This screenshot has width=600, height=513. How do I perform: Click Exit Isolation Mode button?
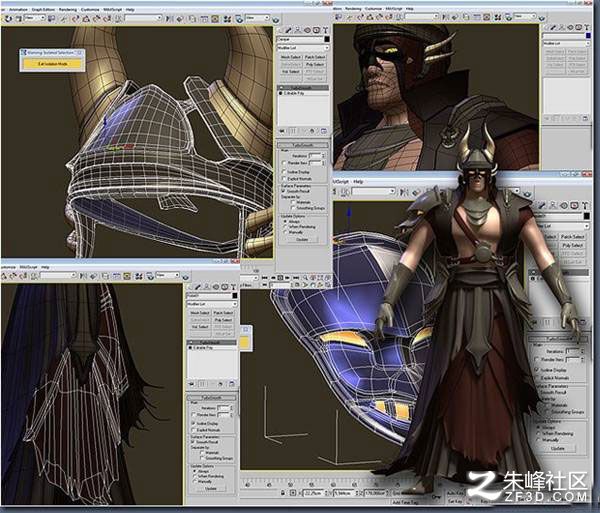pos(52,64)
